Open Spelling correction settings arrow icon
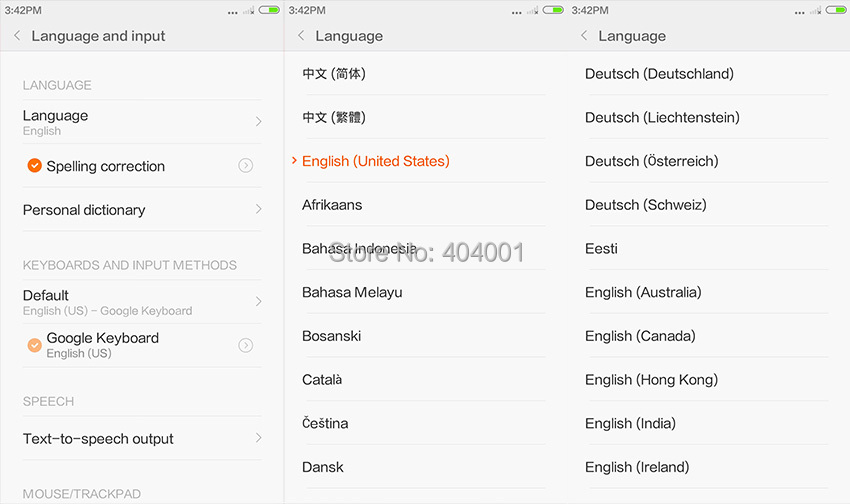This screenshot has height=504, width=850. click(245, 166)
